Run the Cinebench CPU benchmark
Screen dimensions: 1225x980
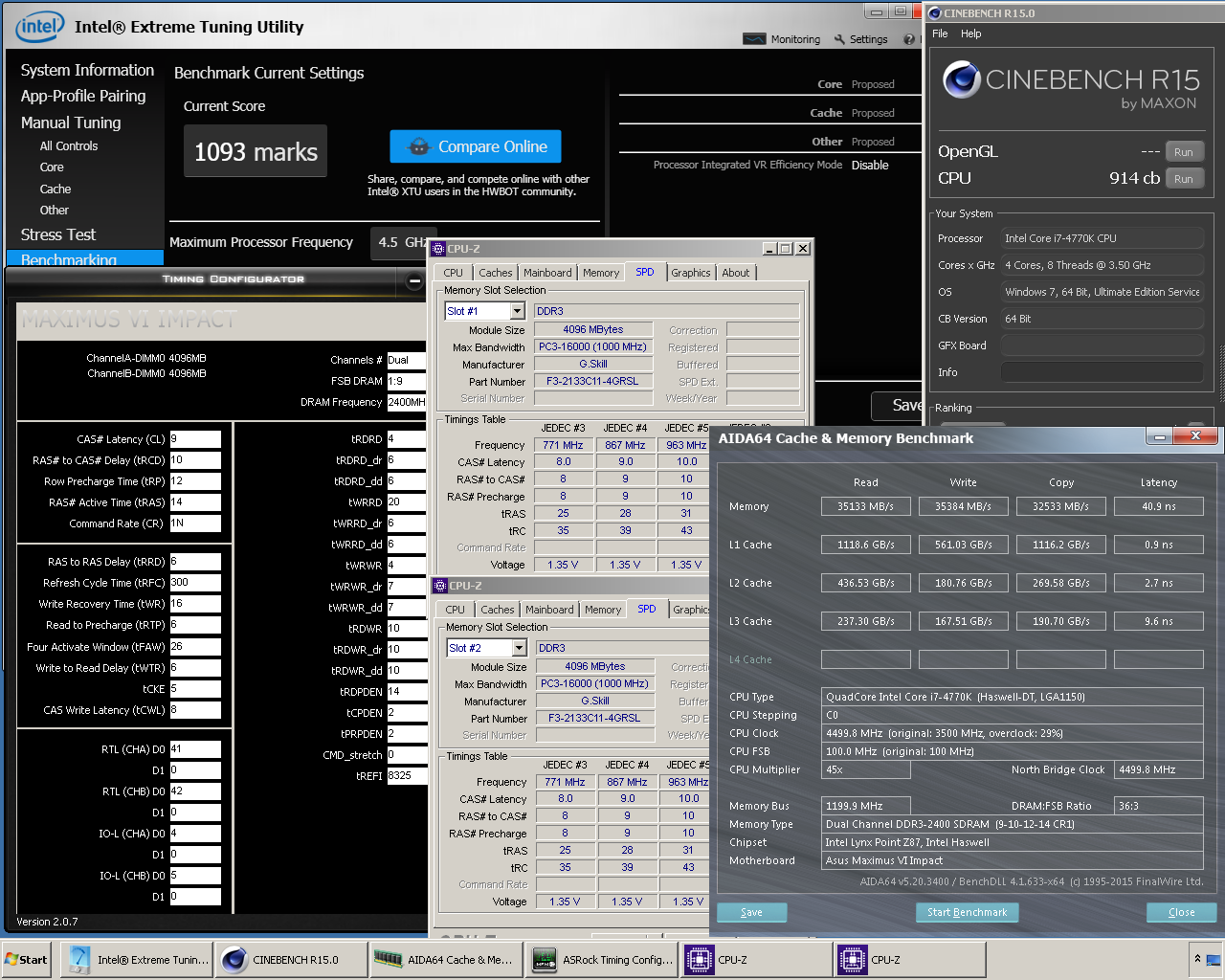(1184, 179)
